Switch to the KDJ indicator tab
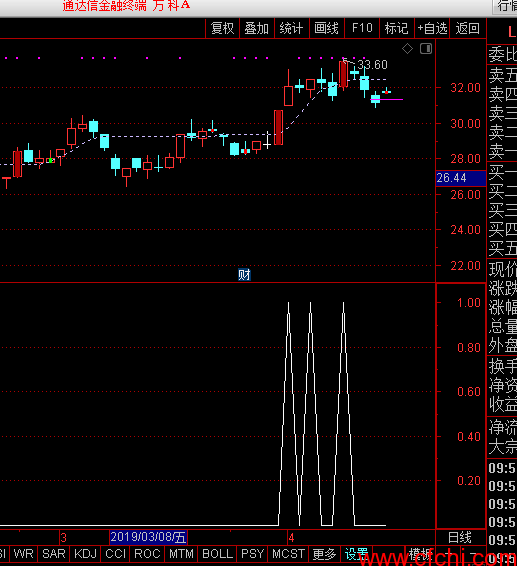The width and height of the screenshot is (517, 566). 85,553
